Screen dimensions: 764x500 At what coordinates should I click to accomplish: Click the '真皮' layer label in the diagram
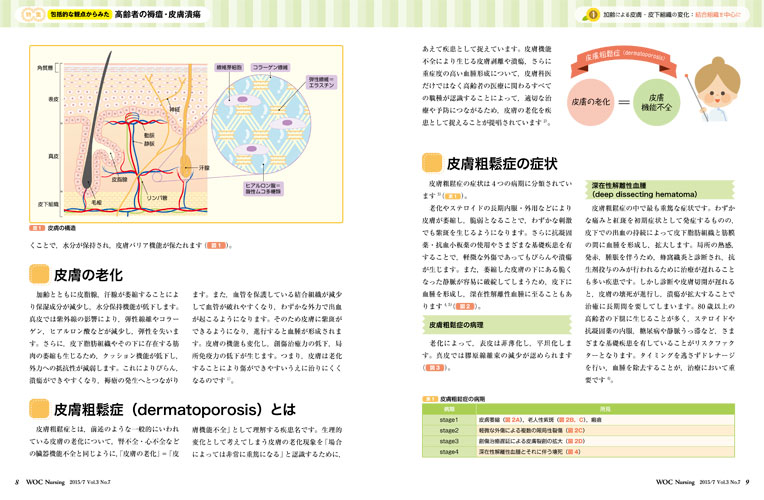click(53, 156)
